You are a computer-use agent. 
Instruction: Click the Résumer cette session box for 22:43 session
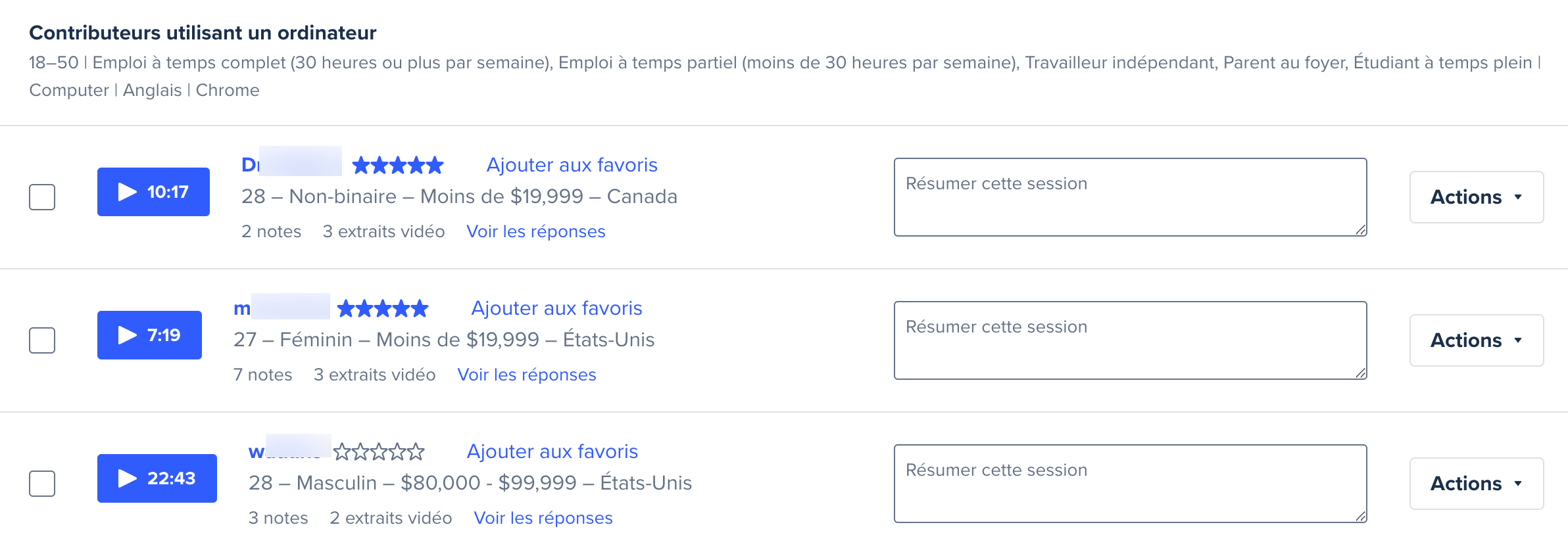pyautogui.click(x=1131, y=484)
